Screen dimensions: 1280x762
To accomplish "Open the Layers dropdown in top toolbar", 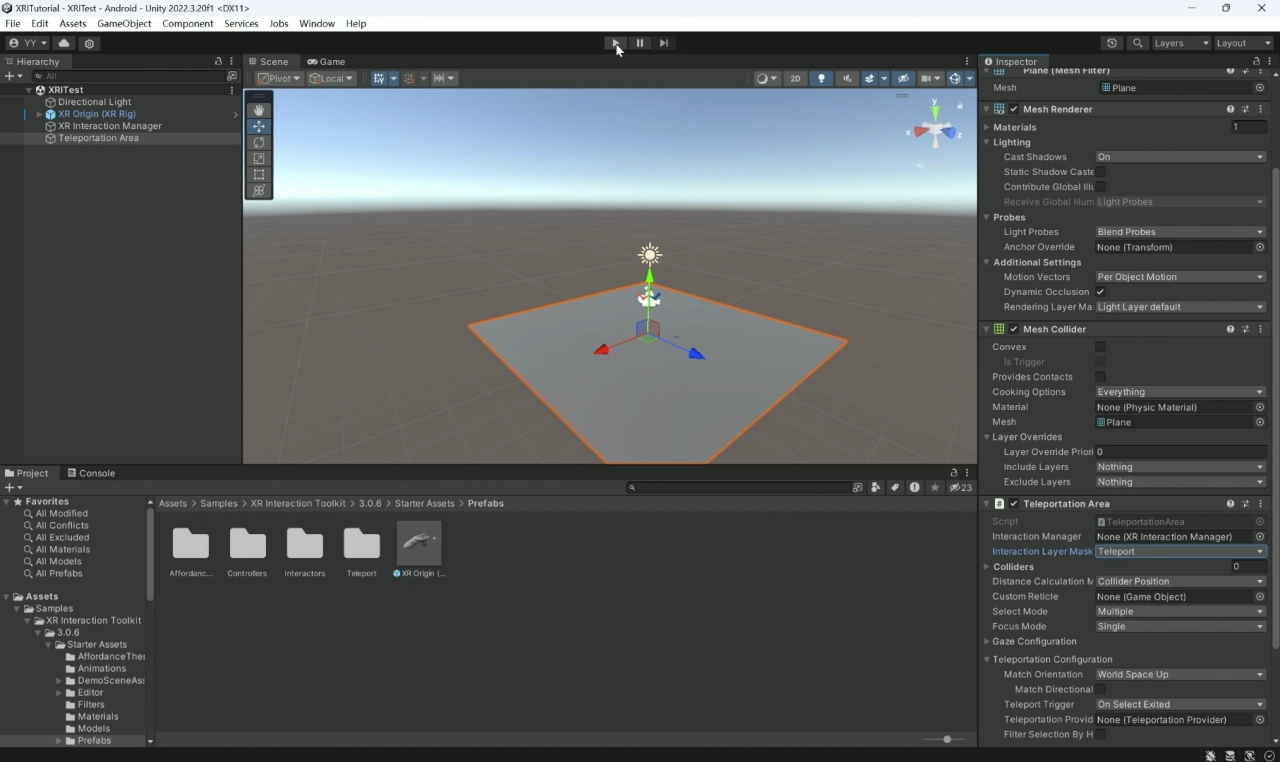I will click(x=1181, y=43).
